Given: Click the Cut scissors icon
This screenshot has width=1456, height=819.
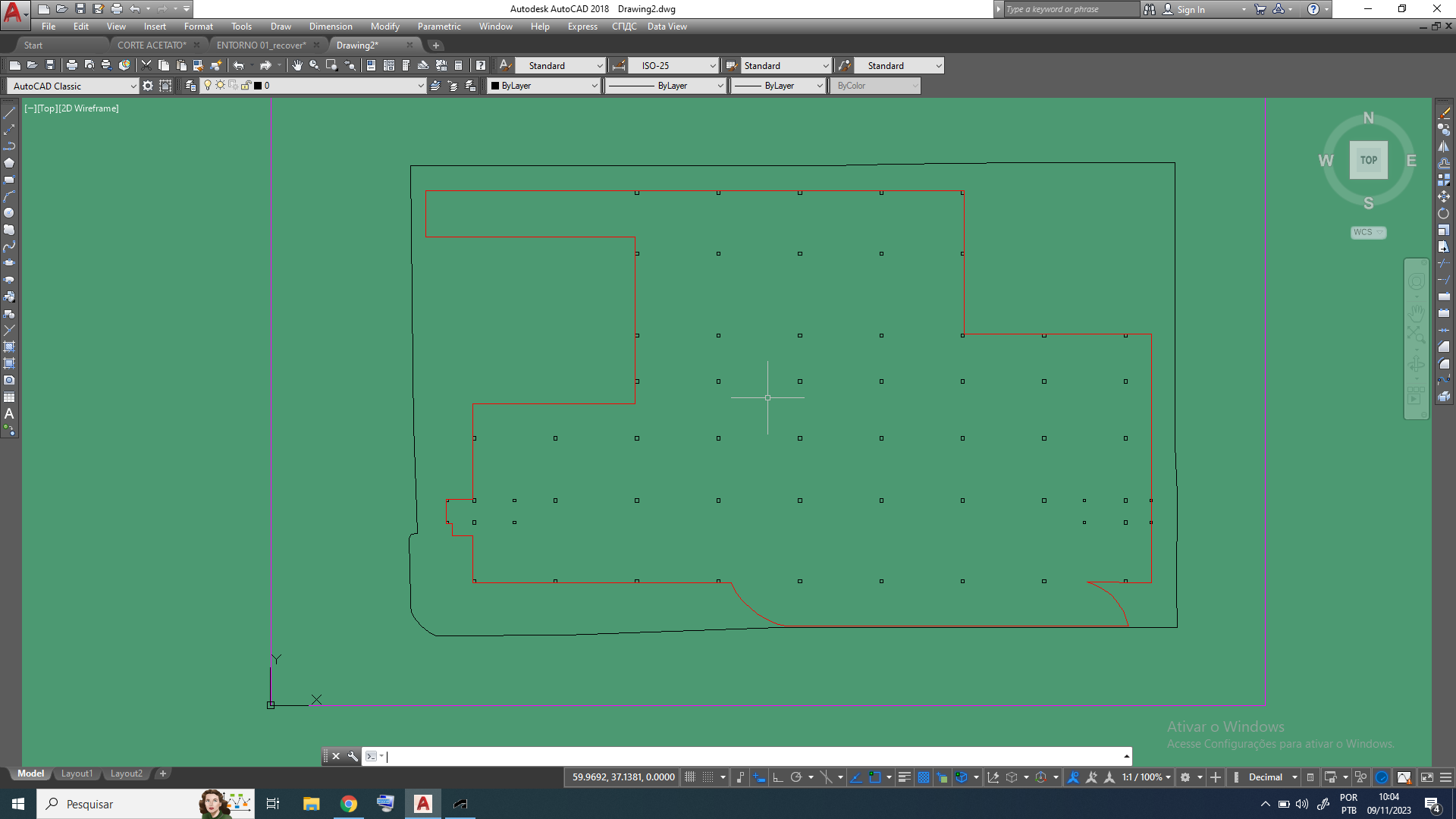Looking at the screenshot, I should tap(146, 66).
